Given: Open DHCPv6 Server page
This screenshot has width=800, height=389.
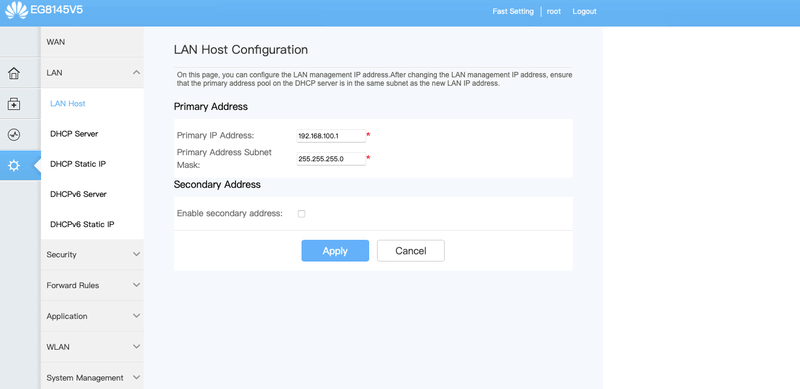Looking at the screenshot, I should 79,194.
